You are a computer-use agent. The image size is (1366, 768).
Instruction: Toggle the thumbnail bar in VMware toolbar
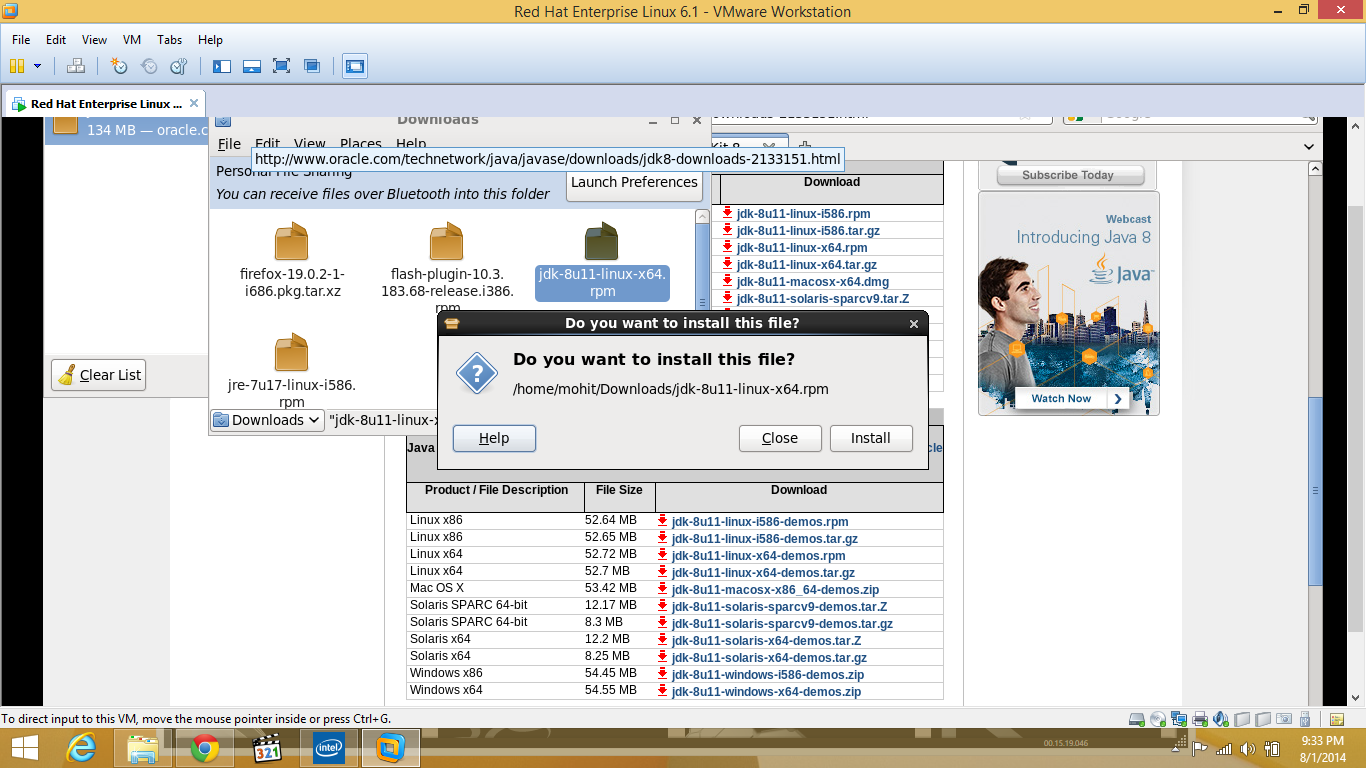pos(252,66)
